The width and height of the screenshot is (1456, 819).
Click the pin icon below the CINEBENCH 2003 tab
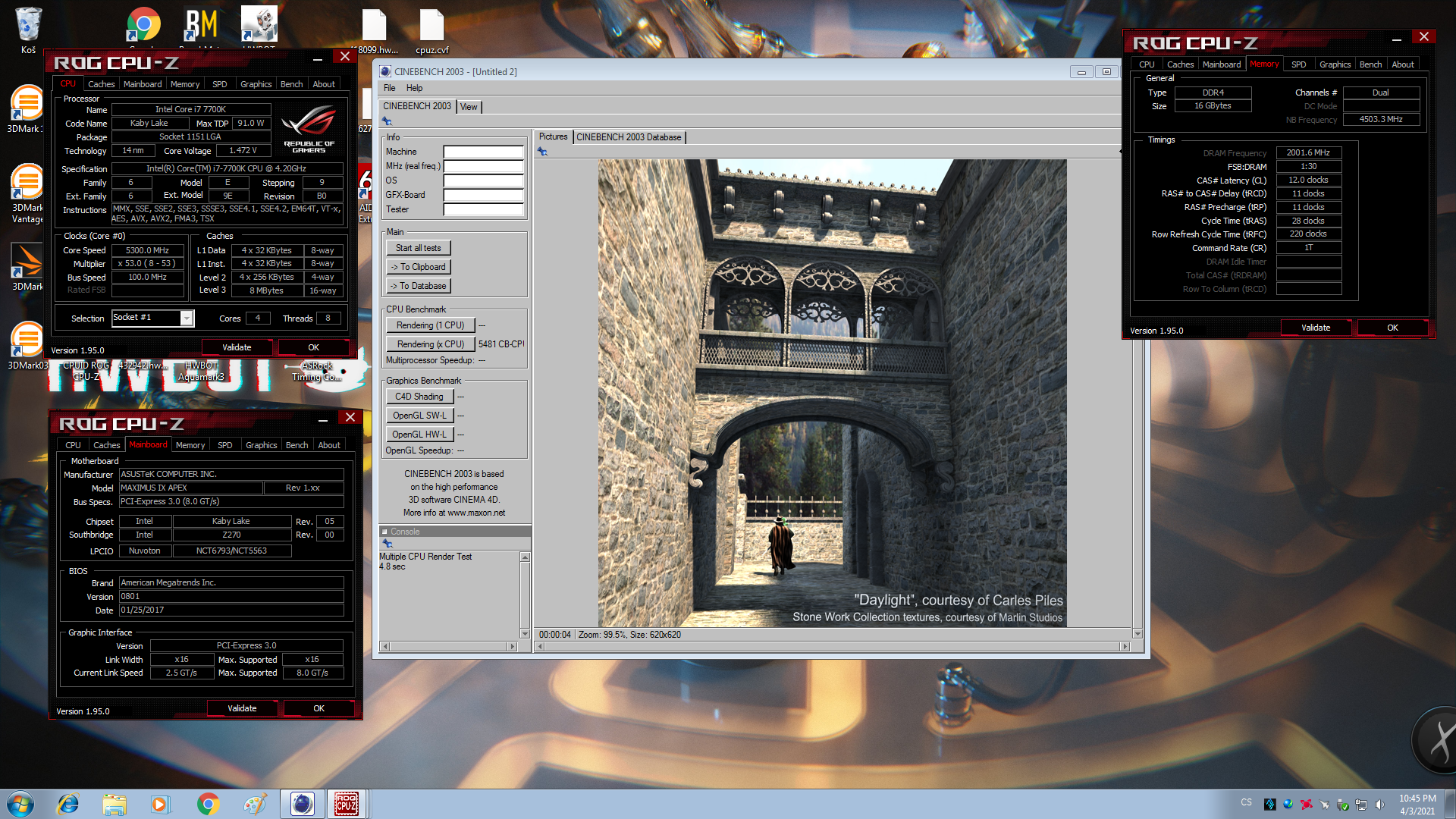coord(387,121)
